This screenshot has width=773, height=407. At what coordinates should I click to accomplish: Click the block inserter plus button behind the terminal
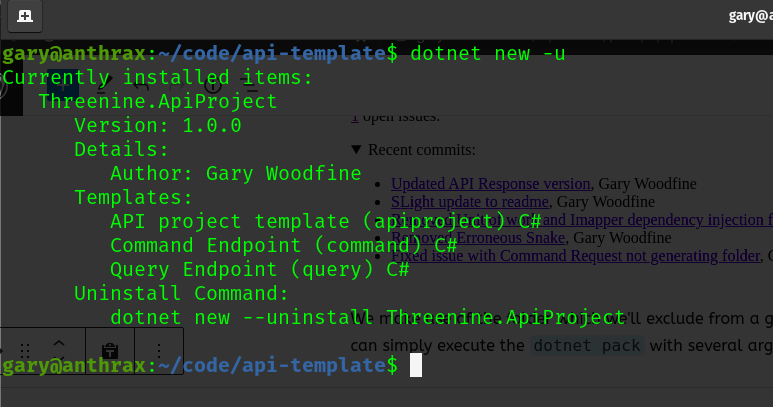tap(63, 87)
